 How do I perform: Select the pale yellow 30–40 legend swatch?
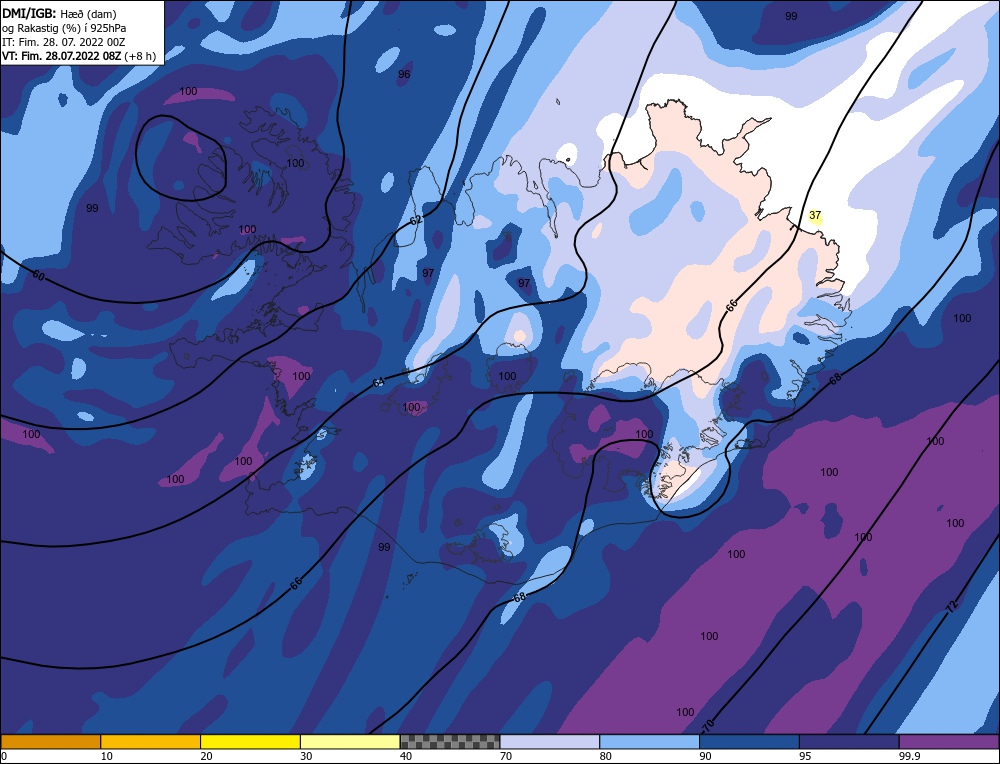click(350, 742)
